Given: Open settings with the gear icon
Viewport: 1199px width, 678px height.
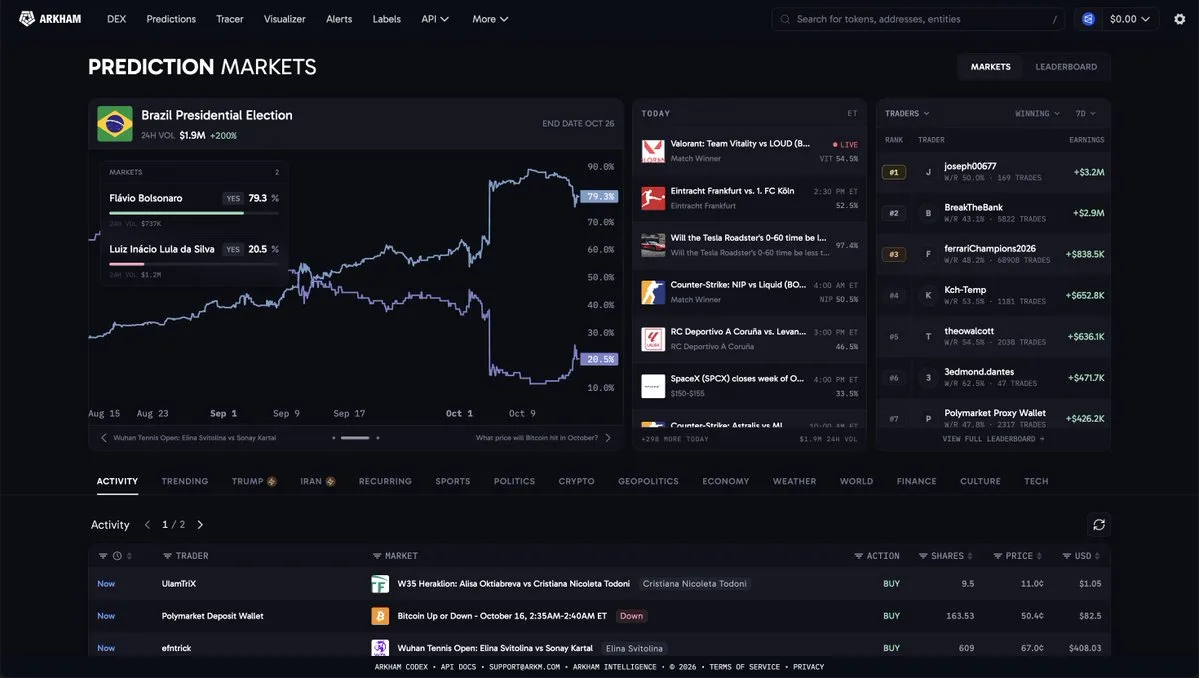Looking at the screenshot, I should 1180,19.
